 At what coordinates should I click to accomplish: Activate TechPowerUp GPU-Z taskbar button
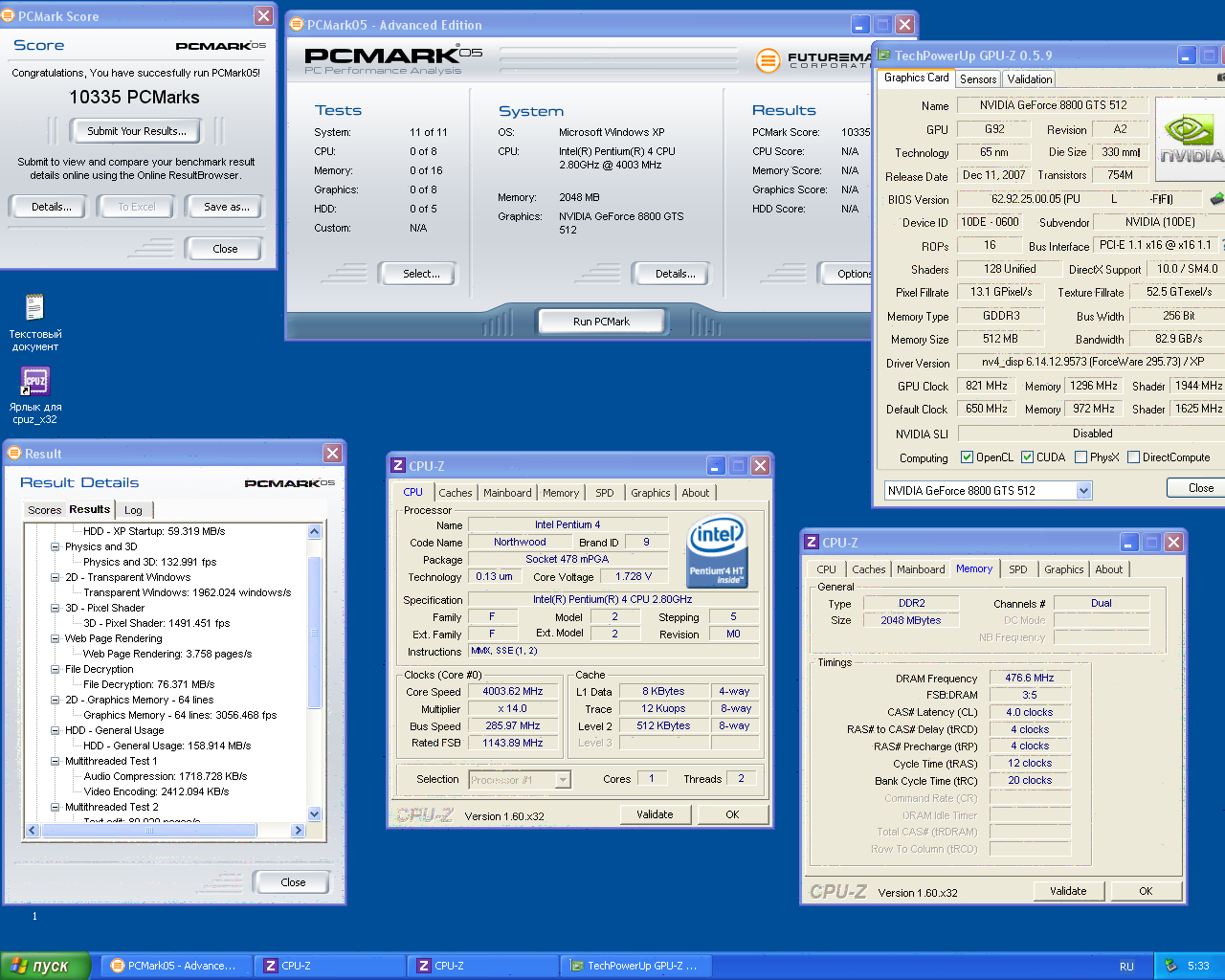click(x=635, y=966)
